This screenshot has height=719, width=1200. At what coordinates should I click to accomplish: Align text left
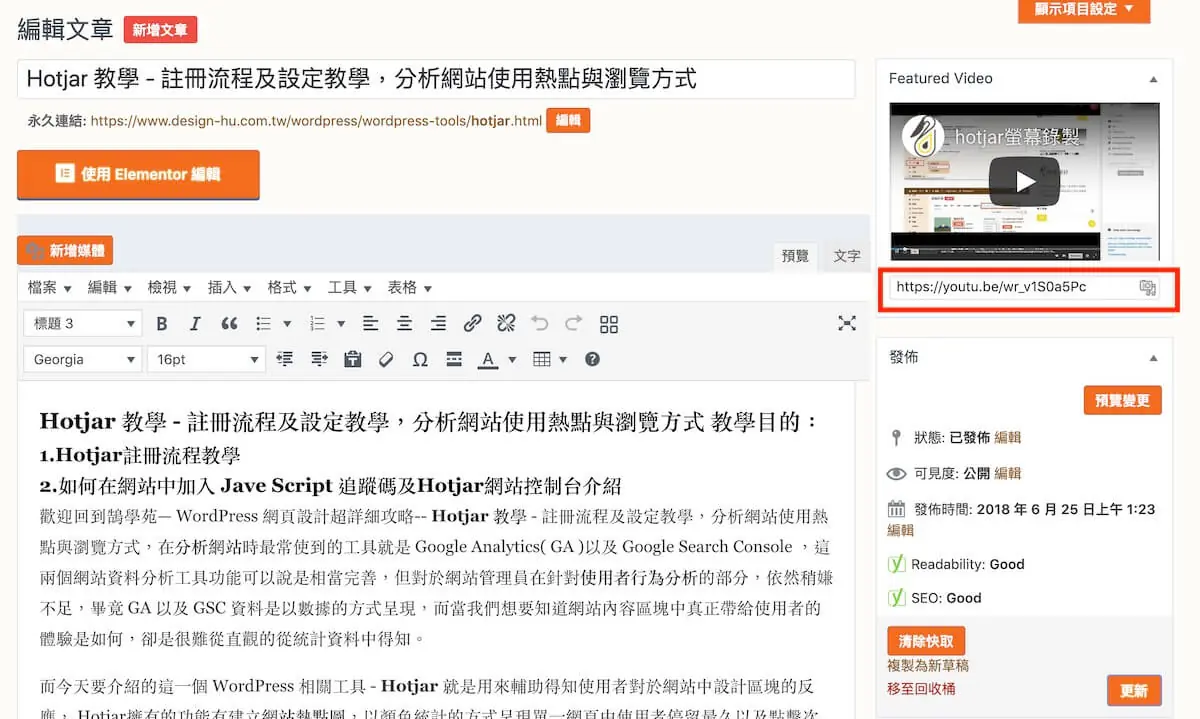click(370, 323)
